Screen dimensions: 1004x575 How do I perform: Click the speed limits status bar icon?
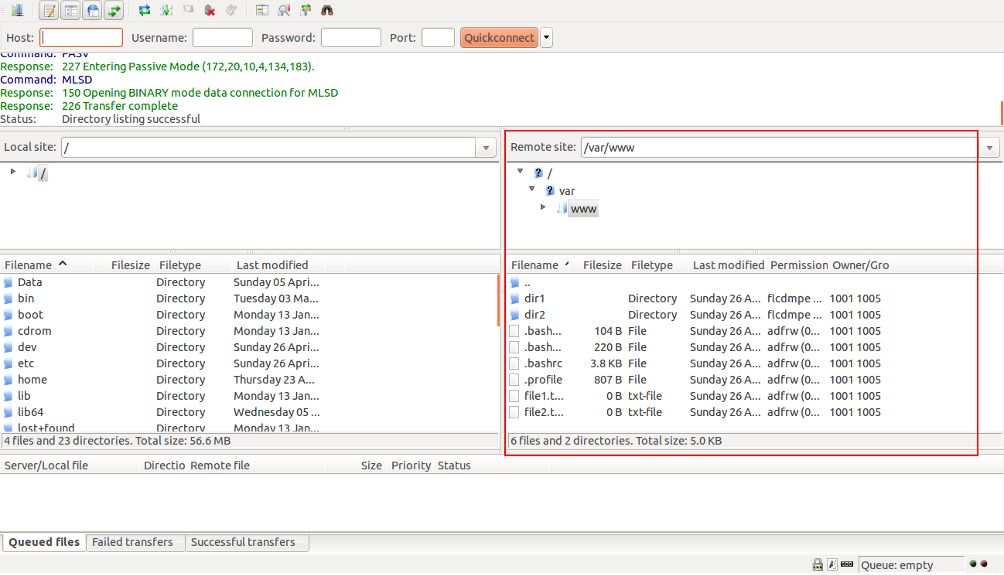[x=832, y=564]
